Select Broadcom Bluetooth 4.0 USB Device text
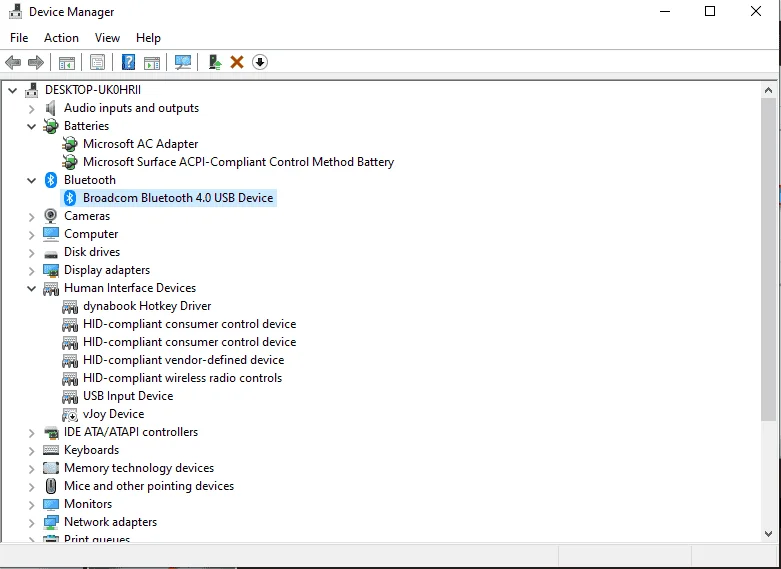Viewport: 781px width, 569px height. tap(178, 198)
